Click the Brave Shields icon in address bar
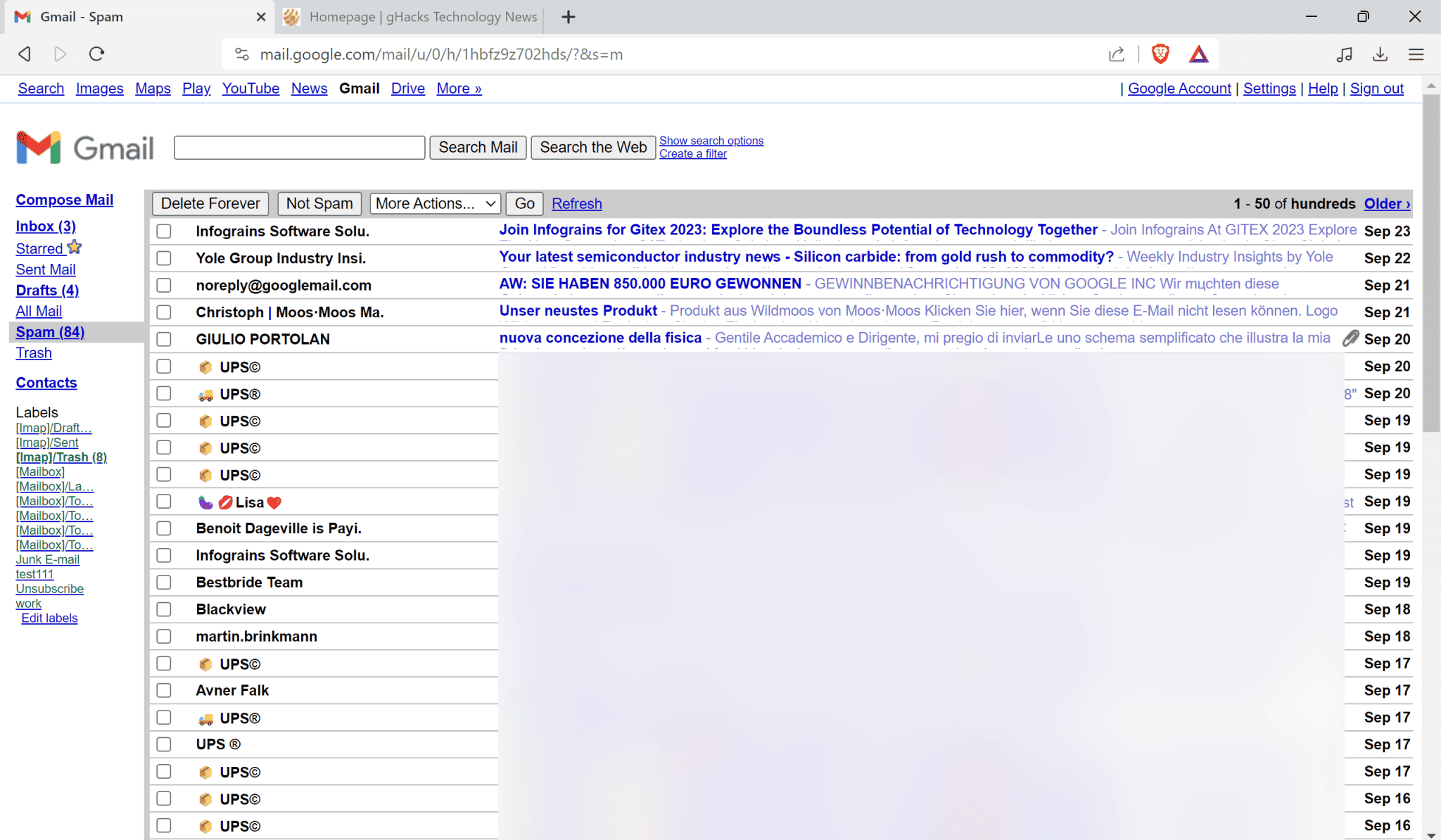Viewport: 1441px width, 840px height. pyautogui.click(x=1159, y=53)
